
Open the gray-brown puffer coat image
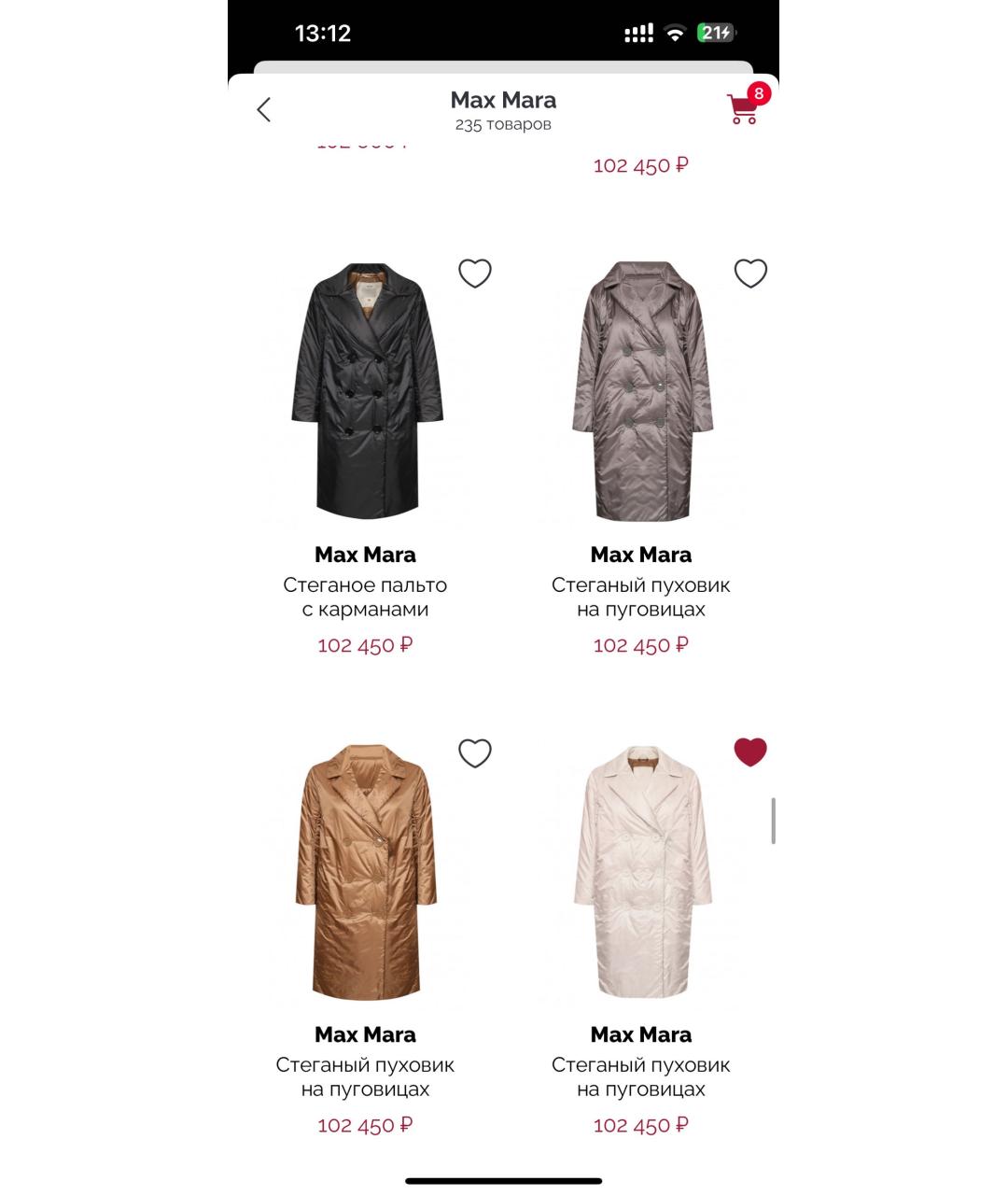[x=641, y=392]
